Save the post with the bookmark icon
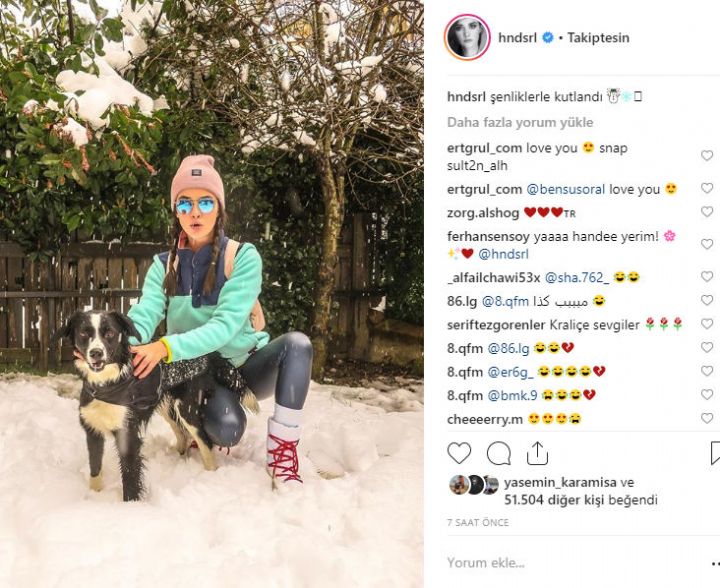 pyautogui.click(x=715, y=454)
